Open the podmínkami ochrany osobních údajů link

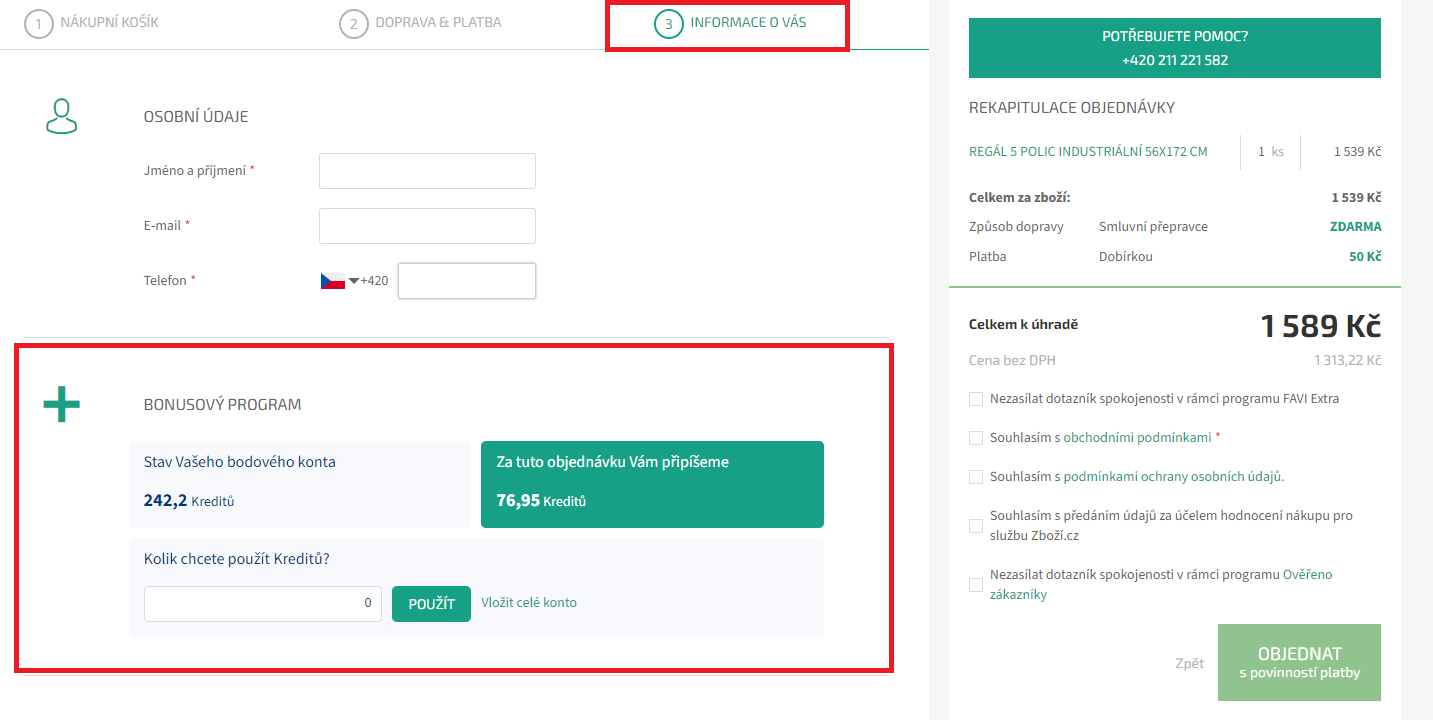point(1173,477)
